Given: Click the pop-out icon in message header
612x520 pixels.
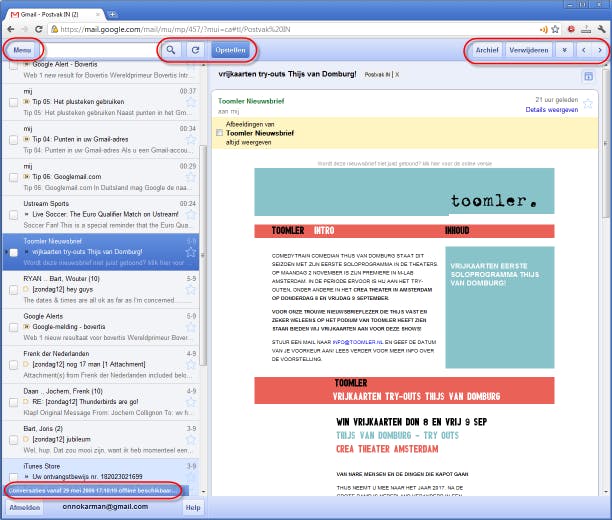Looking at the screenshot, I should 588,76.
